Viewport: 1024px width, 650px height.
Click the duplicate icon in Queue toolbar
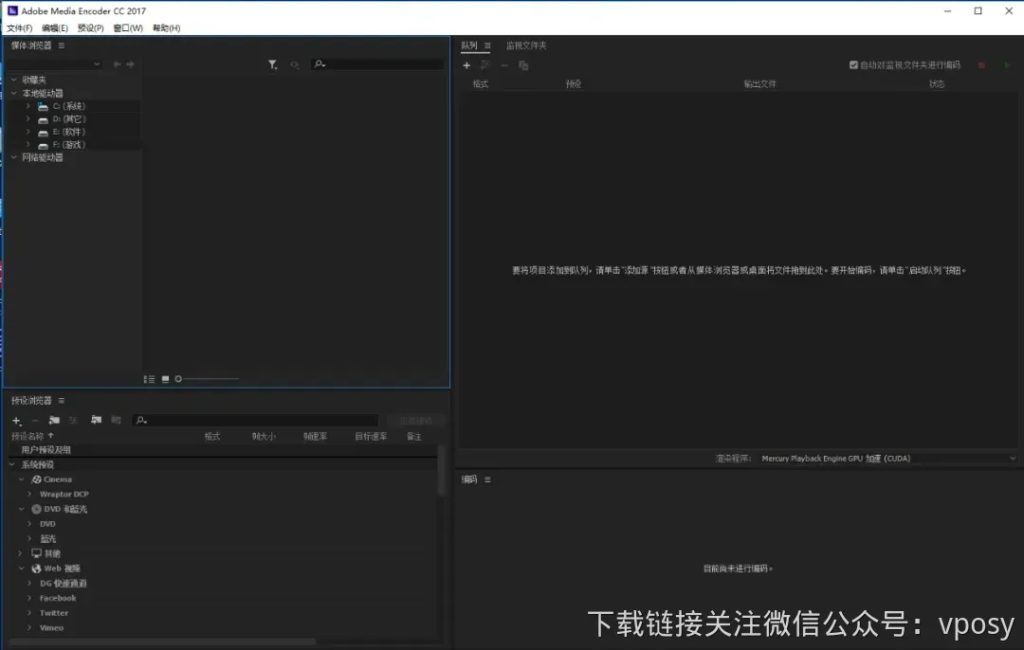pos(523,65)
